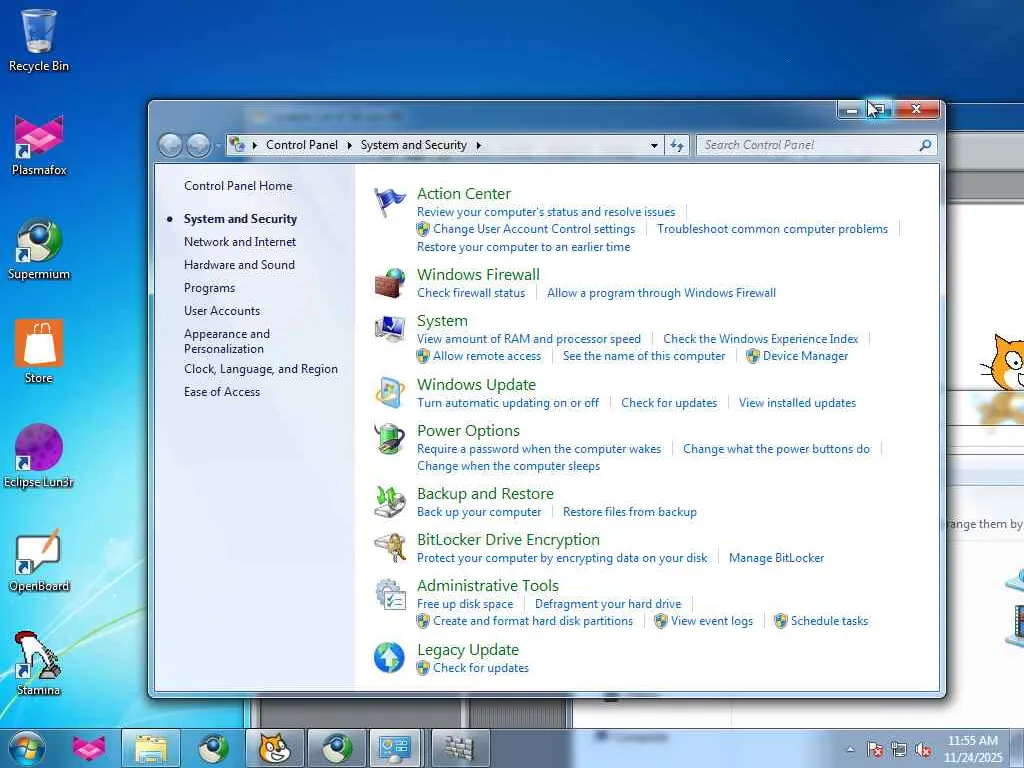The height and width of the screenshot is (768, 1024).
Task: Select User Accounts category
Action: pos(221,311)
